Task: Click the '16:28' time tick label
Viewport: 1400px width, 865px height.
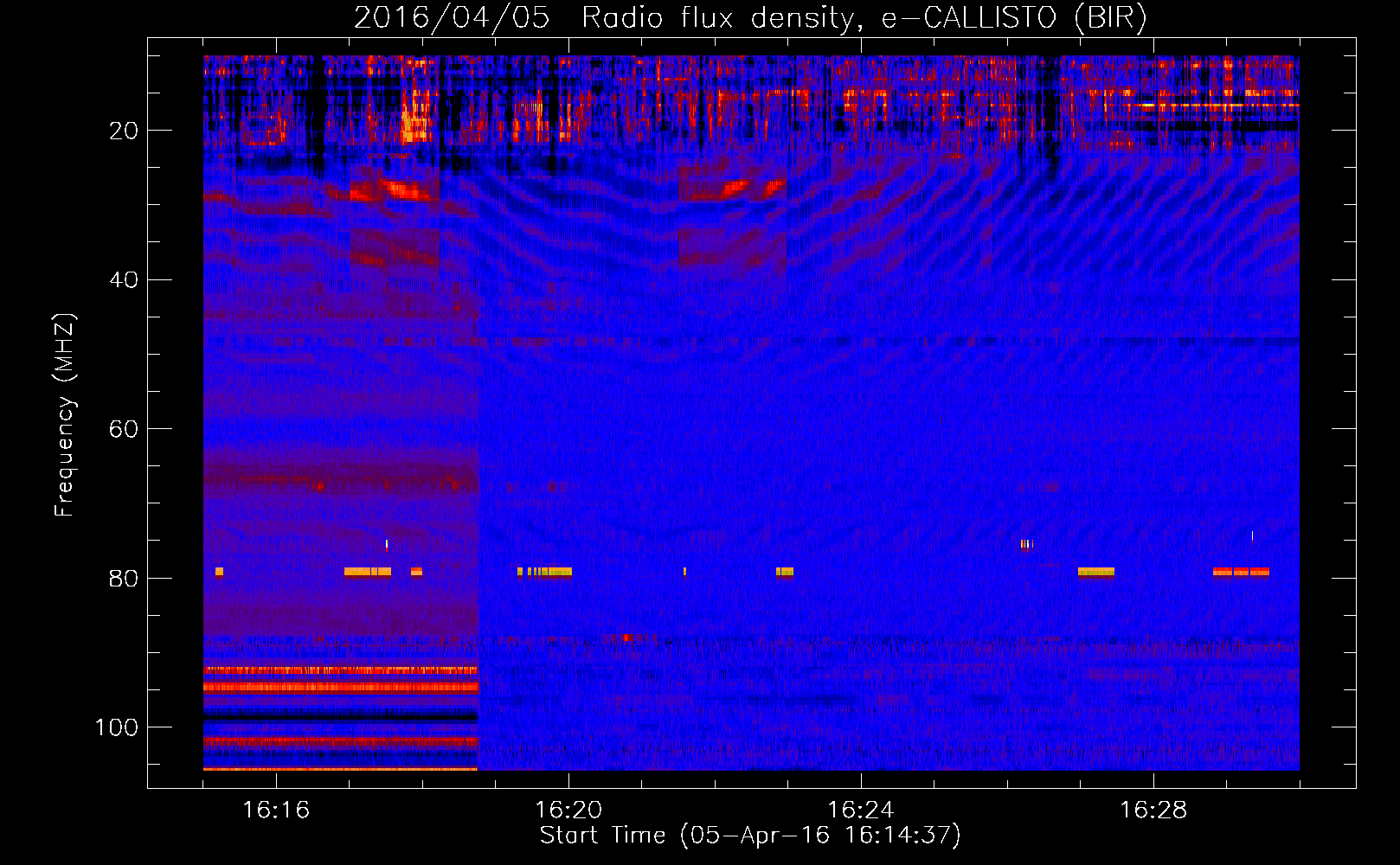Action: point(1153,810)
